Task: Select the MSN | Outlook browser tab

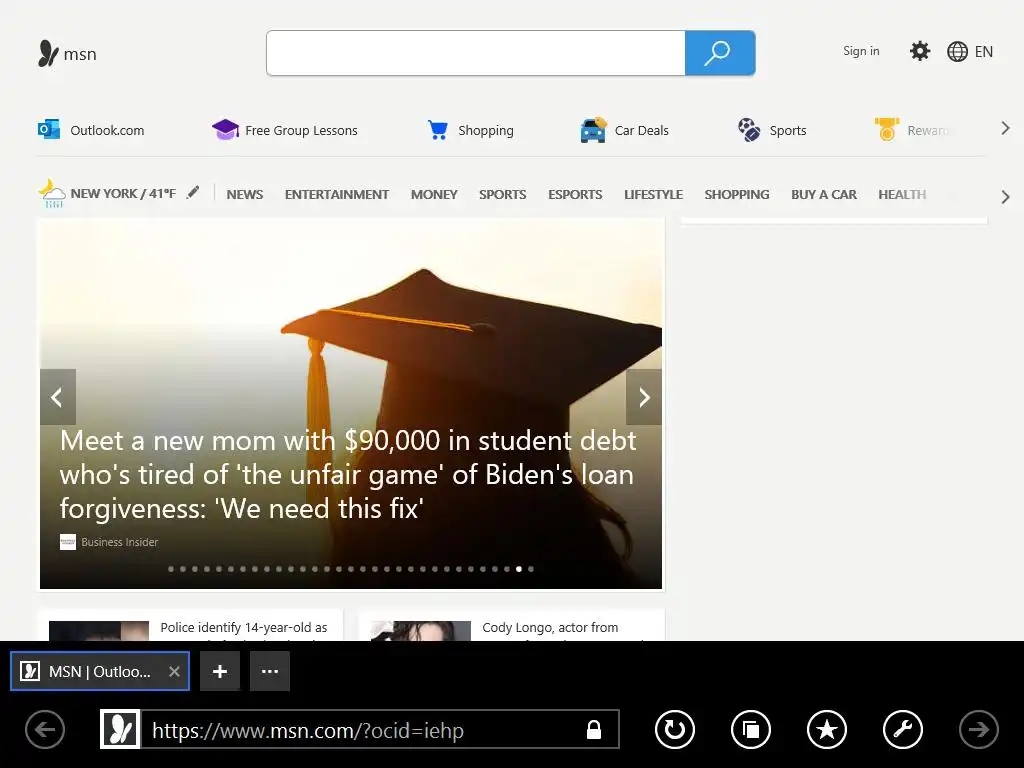Action: [100, 671]
